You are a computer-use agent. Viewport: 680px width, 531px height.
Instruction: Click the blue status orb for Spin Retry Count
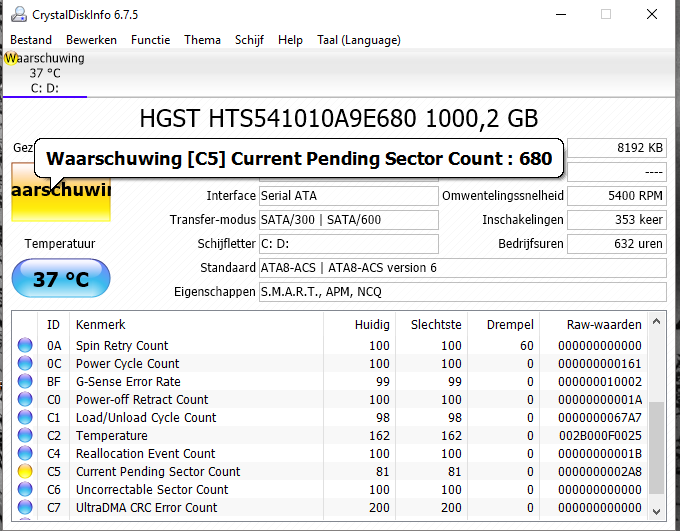tap(26, 346)
